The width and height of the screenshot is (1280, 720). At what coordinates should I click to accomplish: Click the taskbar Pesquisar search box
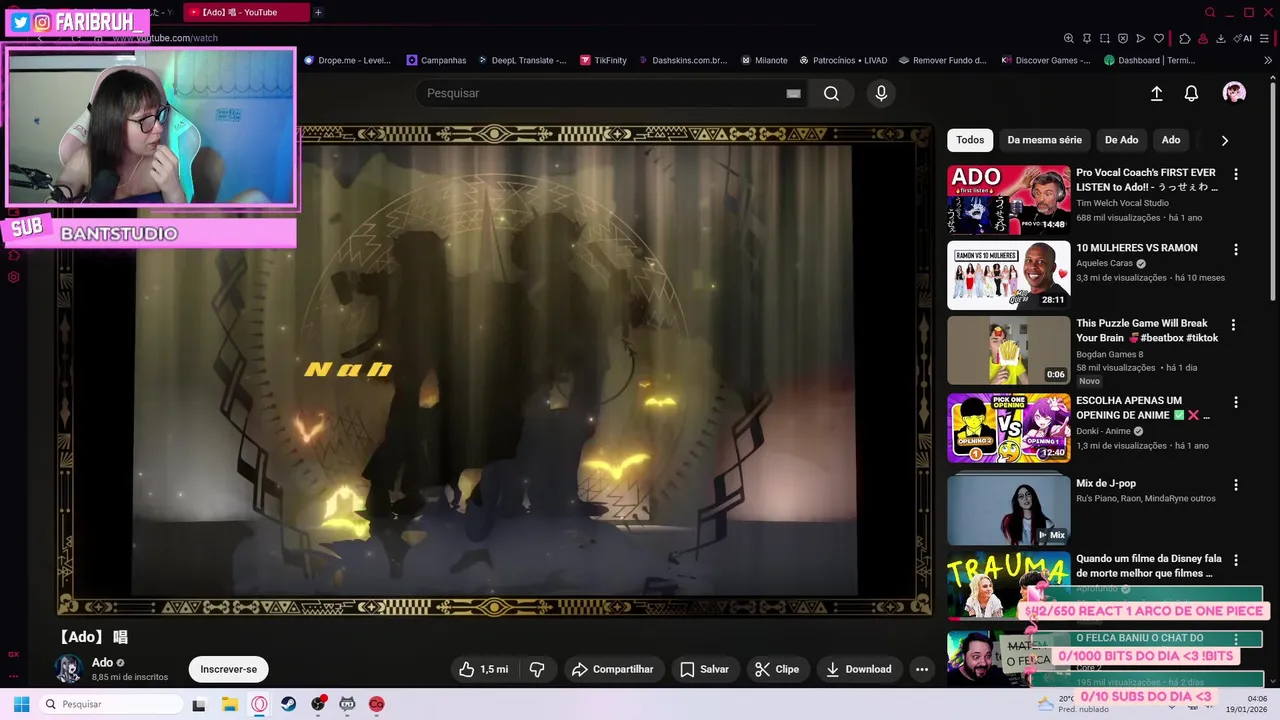click(x=111, y=704)
